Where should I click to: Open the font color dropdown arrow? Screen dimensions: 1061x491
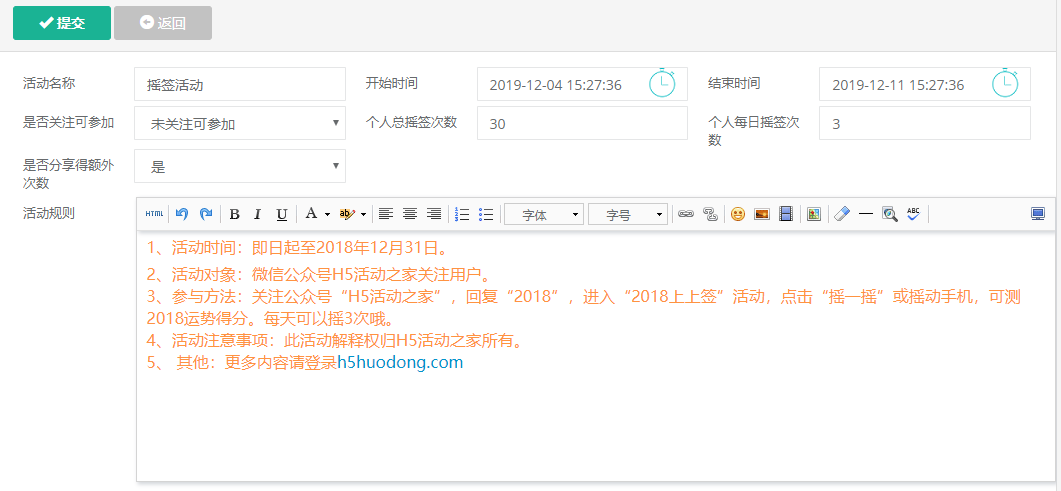tap(327, 214)
